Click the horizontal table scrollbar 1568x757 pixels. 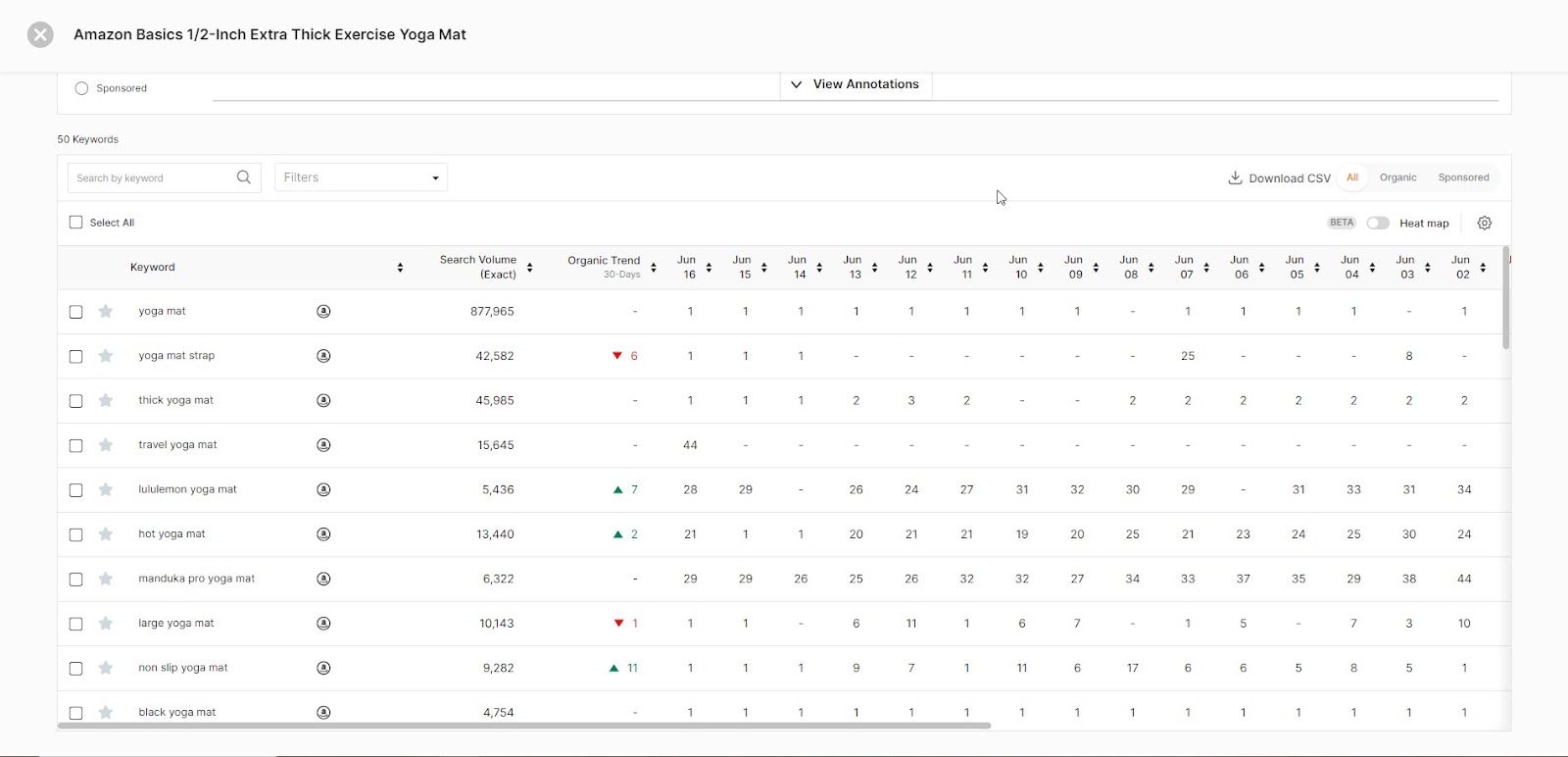pos(524,726)
